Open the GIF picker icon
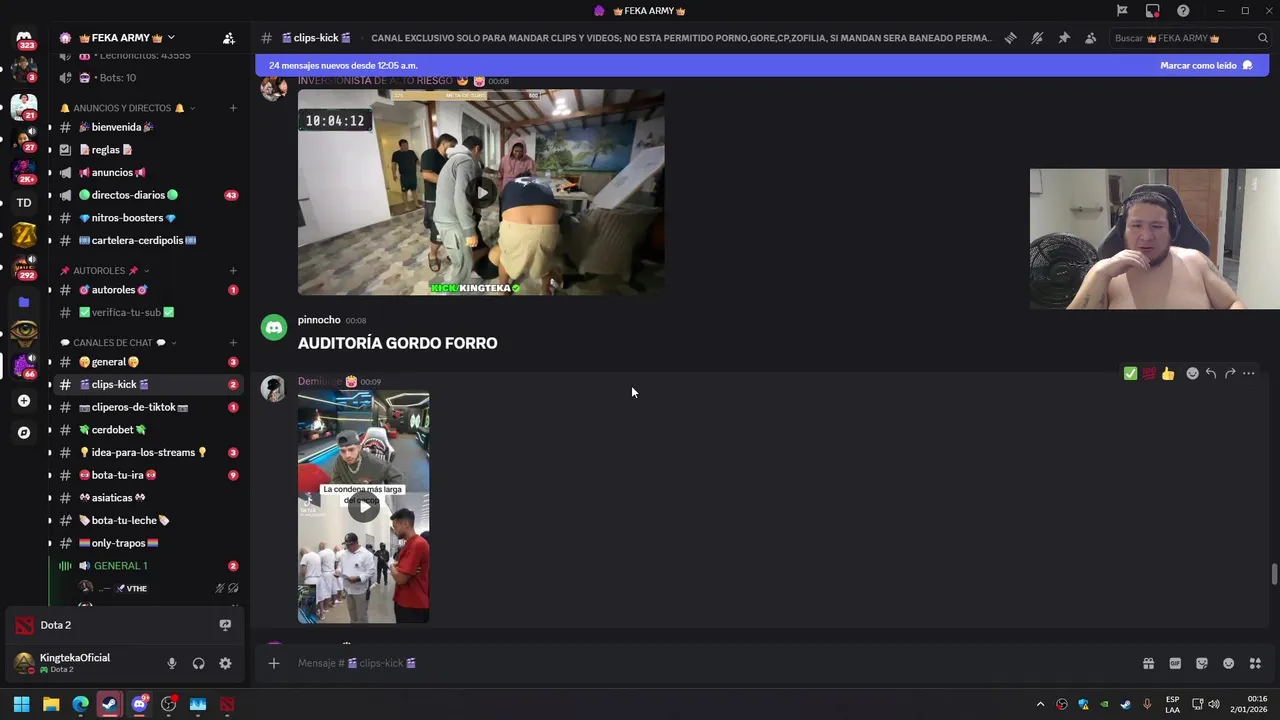Image resolution: width=1280 pixels, height=720 pixels. 1175,663
